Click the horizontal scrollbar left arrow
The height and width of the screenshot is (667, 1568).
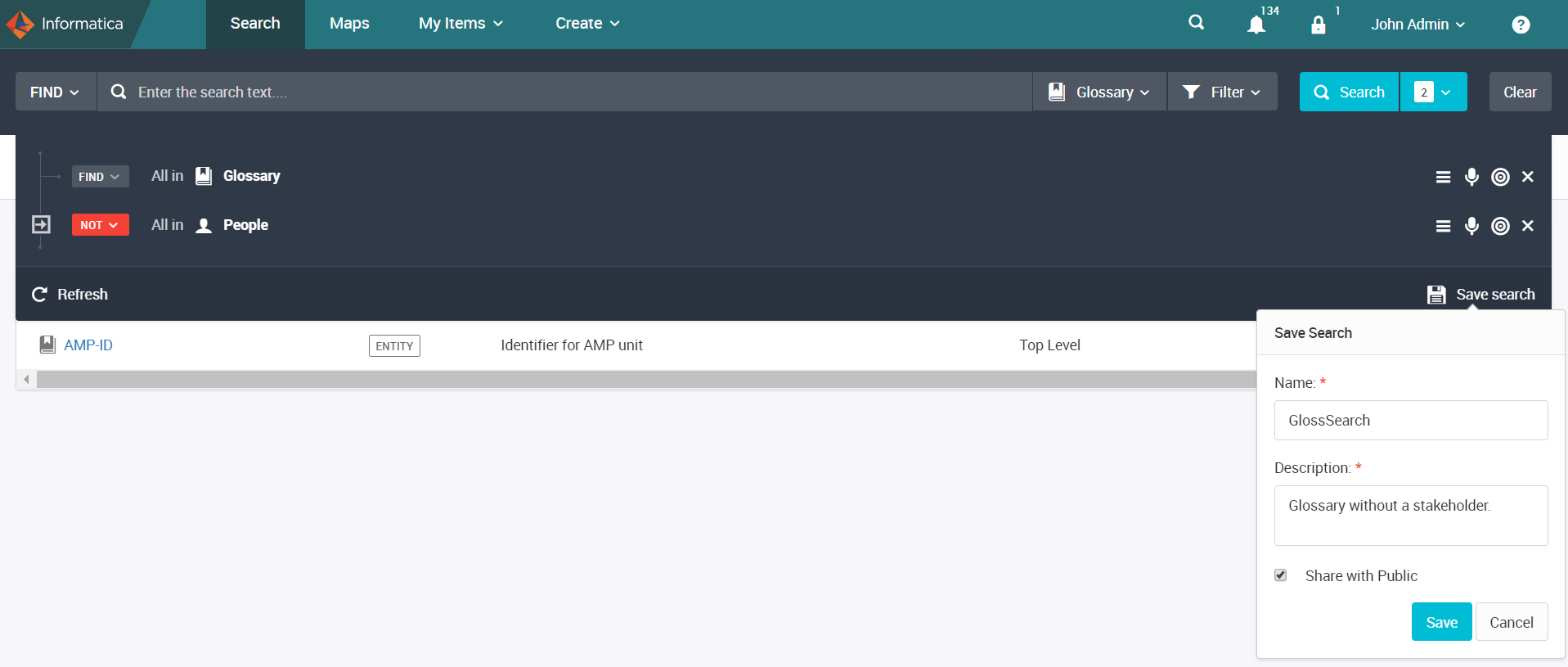click(26, 379)
